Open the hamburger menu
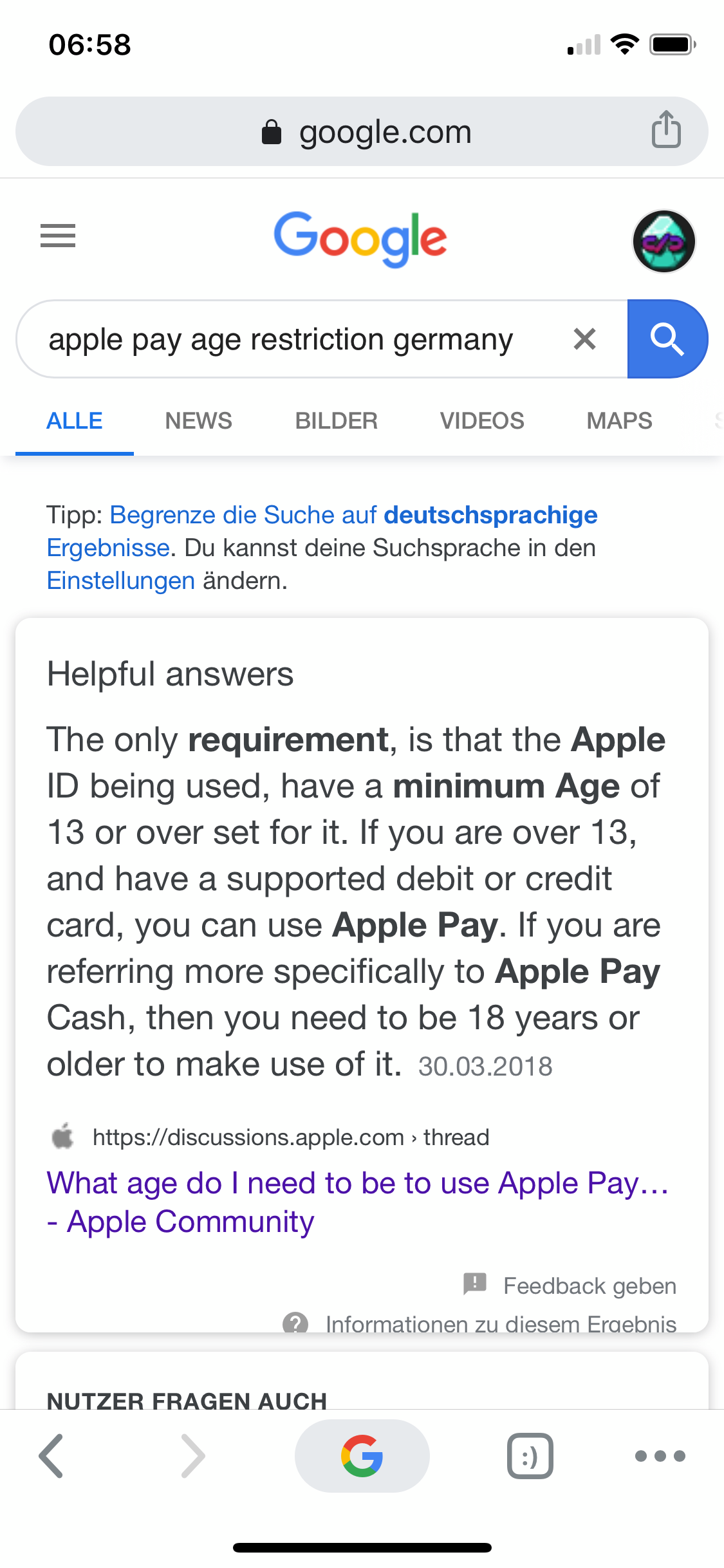This screenshot has height=1568, width=724. 58,236
